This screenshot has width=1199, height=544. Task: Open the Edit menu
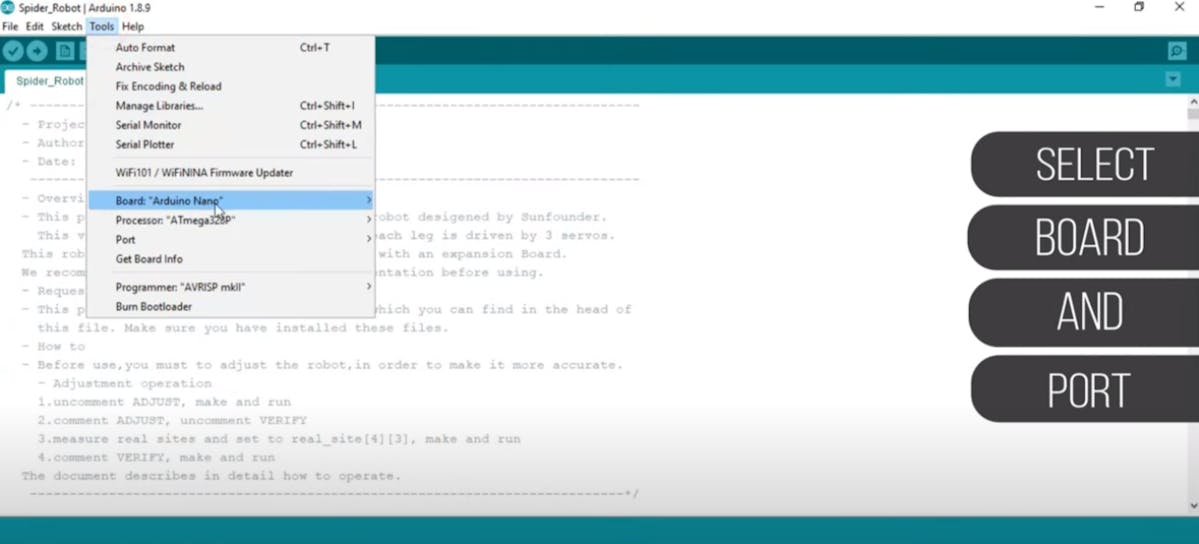pos(34,27)
